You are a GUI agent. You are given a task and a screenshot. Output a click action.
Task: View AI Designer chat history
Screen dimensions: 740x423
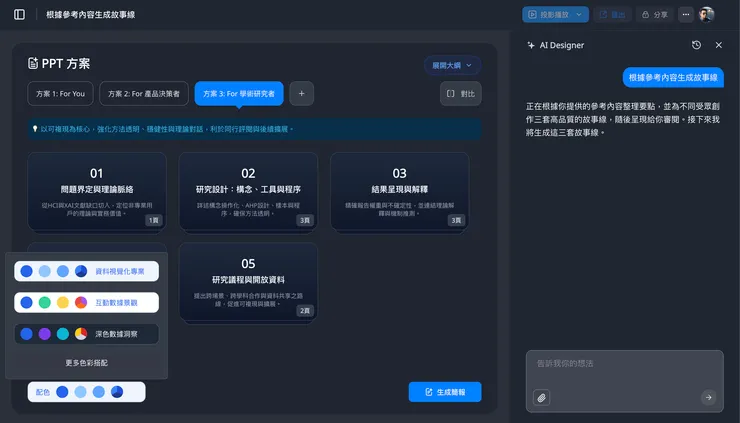point(696,45)
